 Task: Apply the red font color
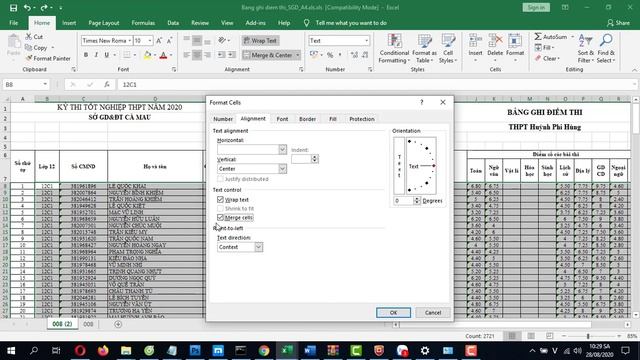[163, 55]
